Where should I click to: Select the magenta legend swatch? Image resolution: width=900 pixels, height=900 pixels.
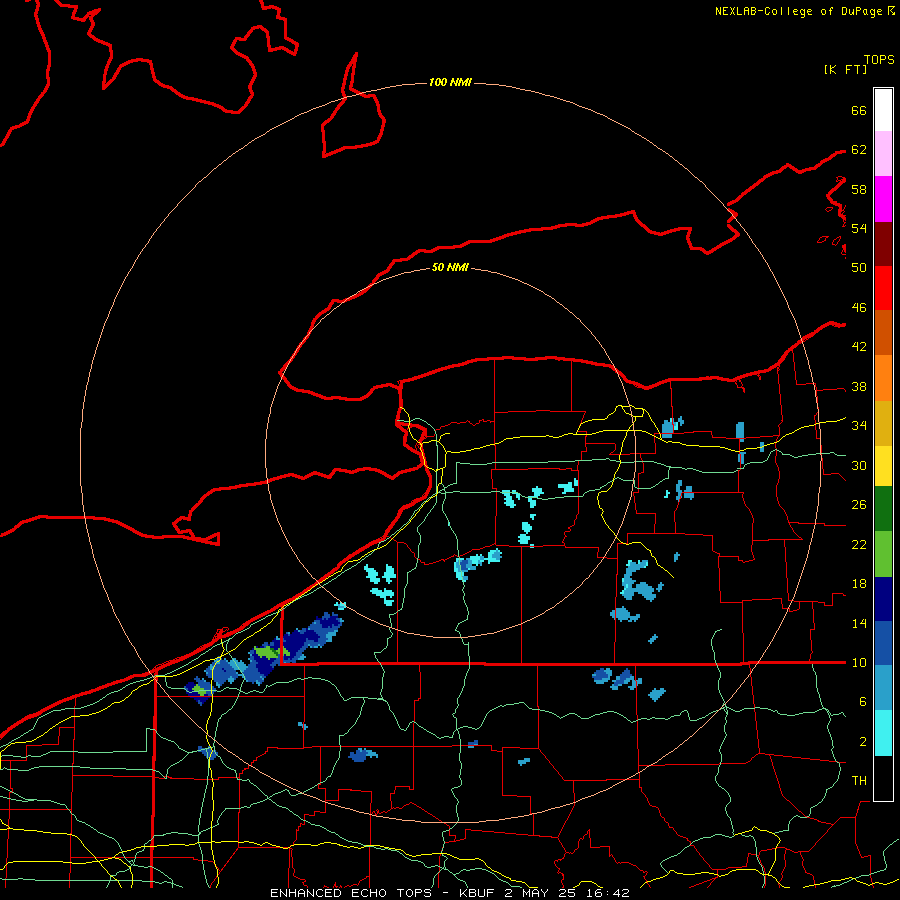pyautogui.click(x=883, y=199)
